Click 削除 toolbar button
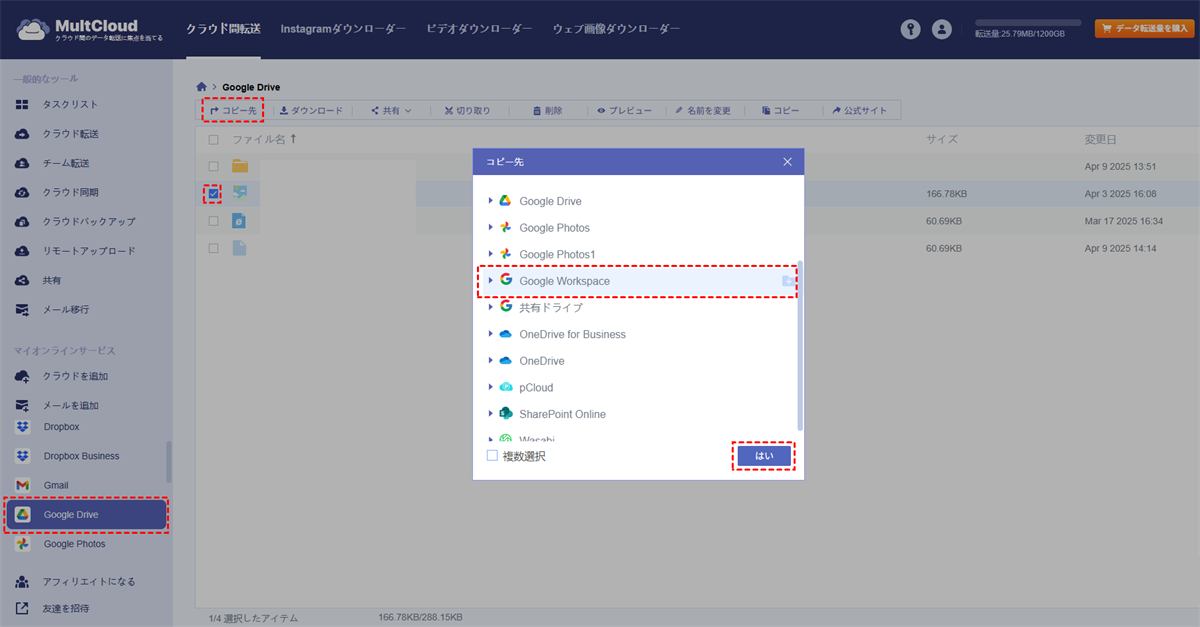Screen dimensions: 1200x627 (x=547, y=111)
